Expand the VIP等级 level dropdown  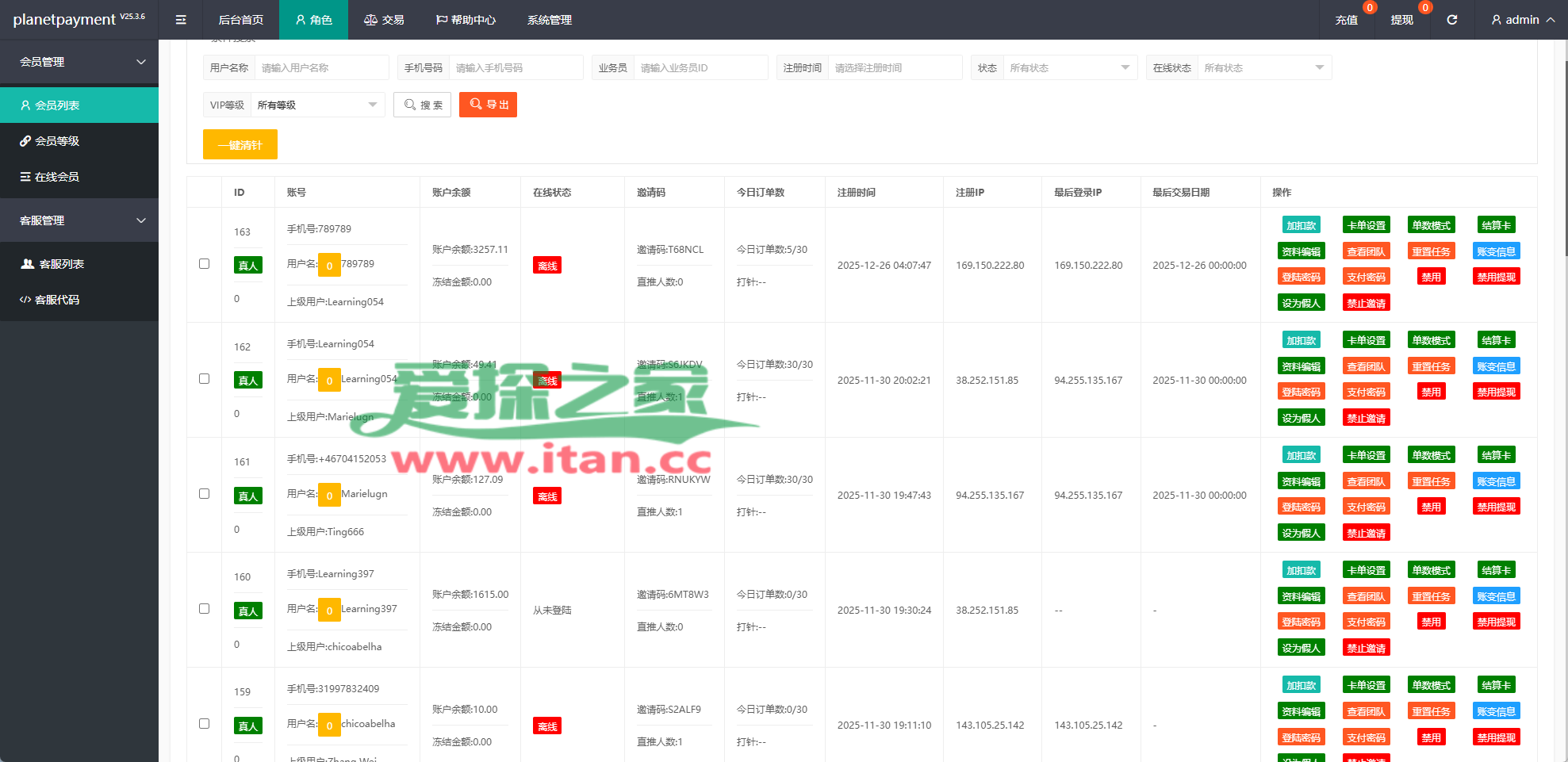316,105
